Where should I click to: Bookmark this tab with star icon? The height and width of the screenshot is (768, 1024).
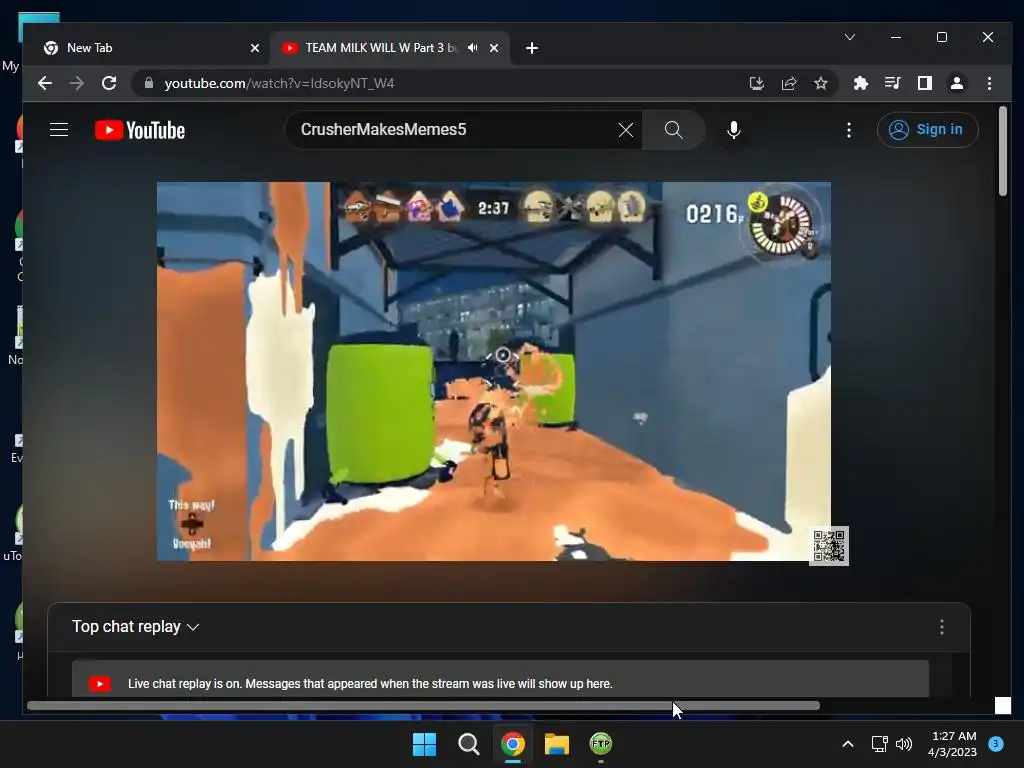pos(821,83)
